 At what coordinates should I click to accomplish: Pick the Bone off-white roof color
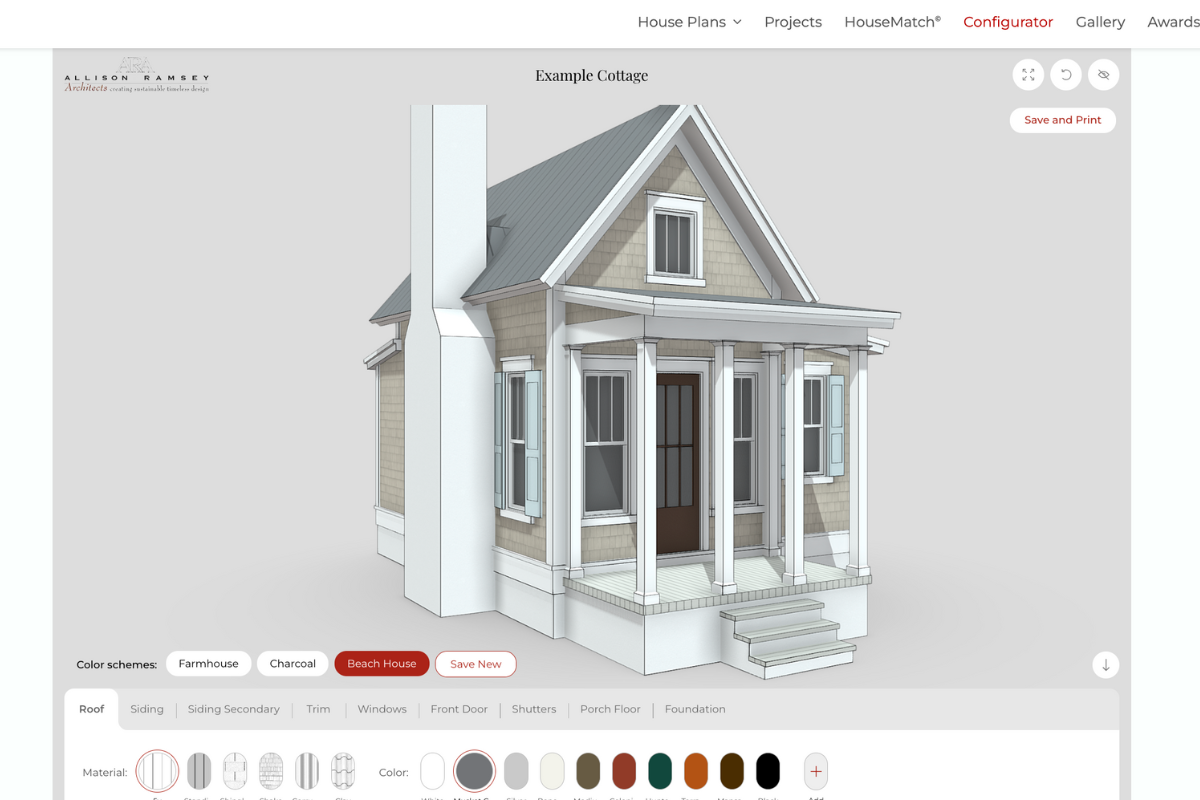(552, 771)
